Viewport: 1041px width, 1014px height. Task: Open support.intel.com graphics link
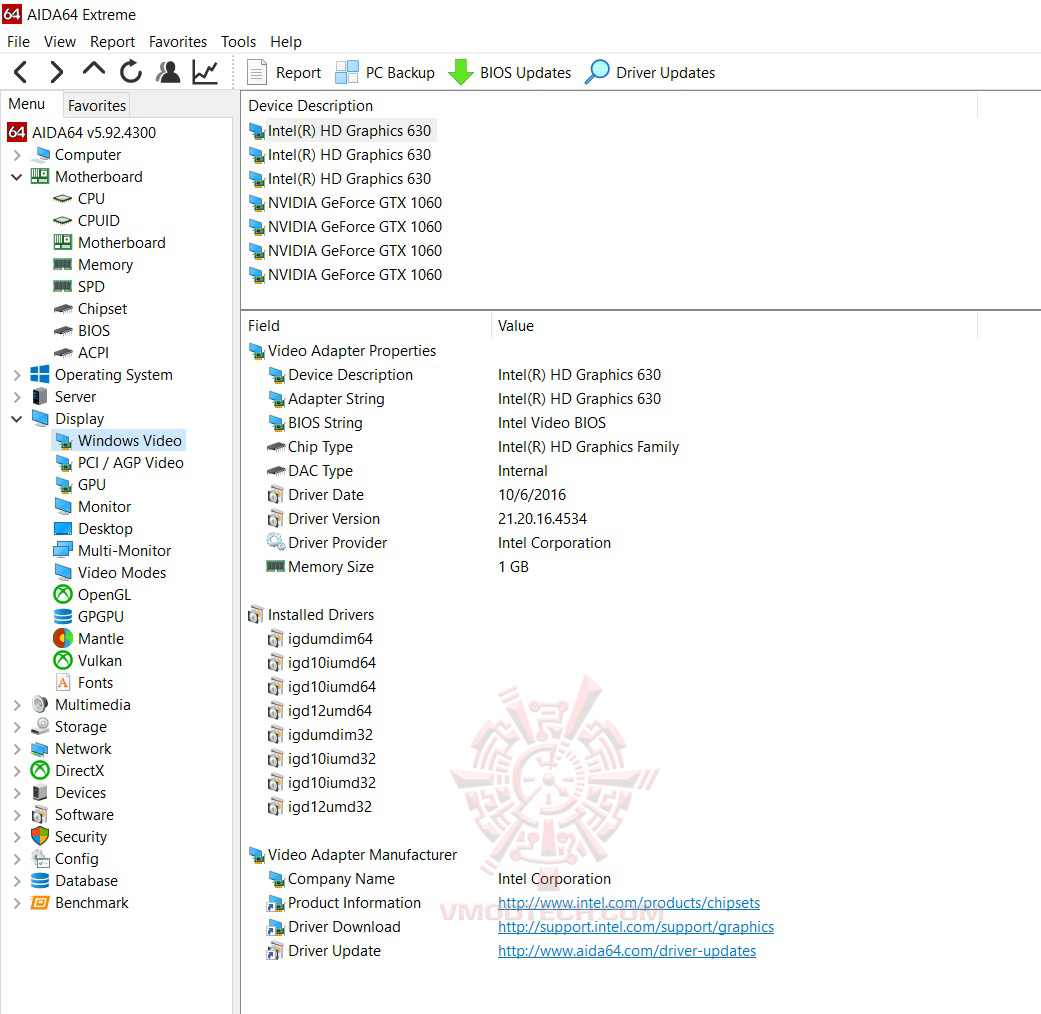(x=636, y=927)
